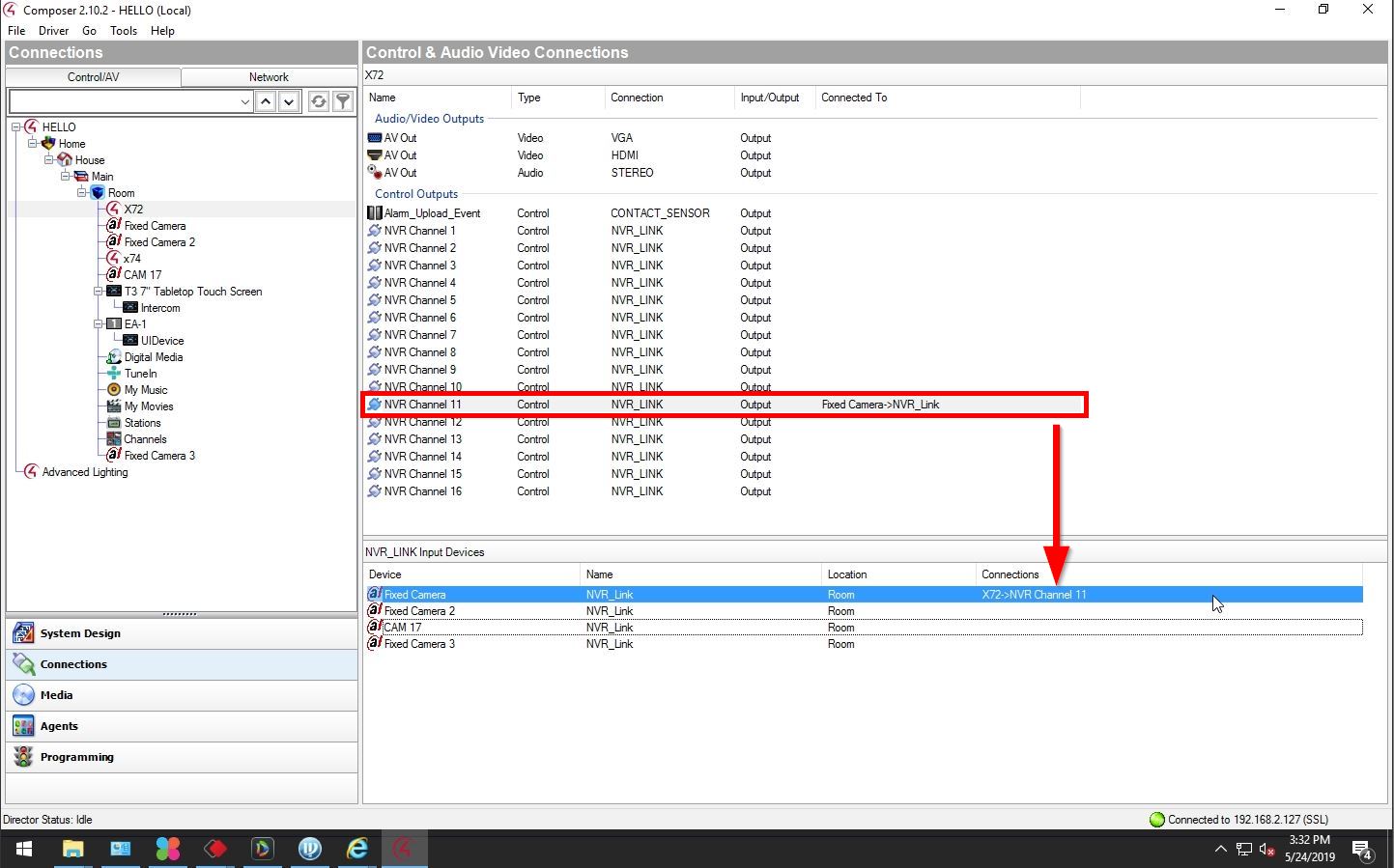Select the My Music speaker icon
Viewport: 1394px width, 868px height.
tap(114, 390)
